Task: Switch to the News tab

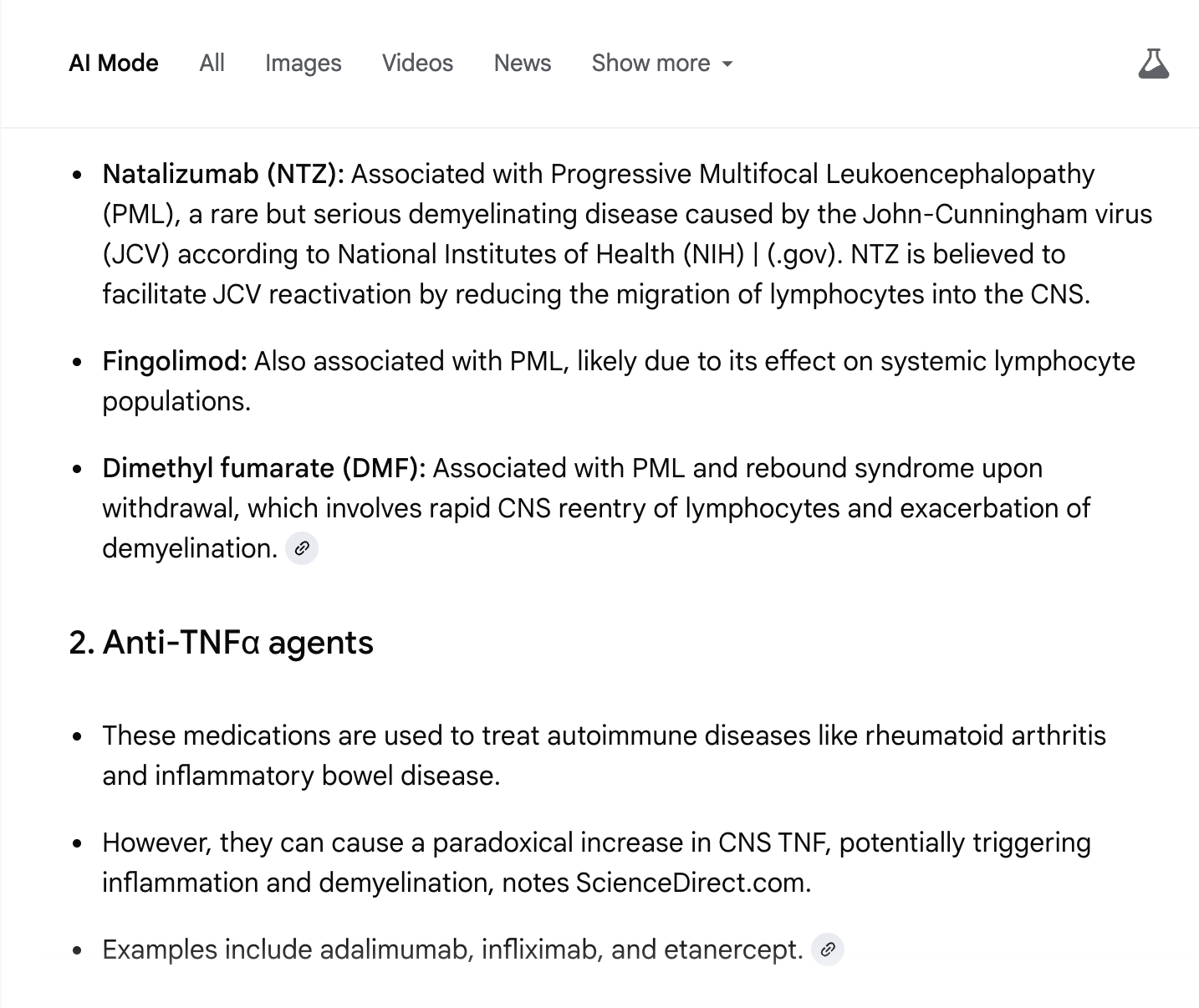Action: click(522, 64)
